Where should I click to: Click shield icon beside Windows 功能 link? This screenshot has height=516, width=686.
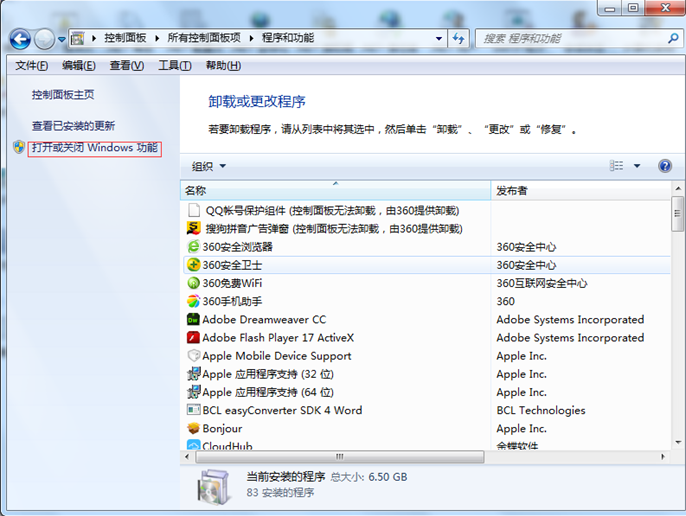point(19,147)
